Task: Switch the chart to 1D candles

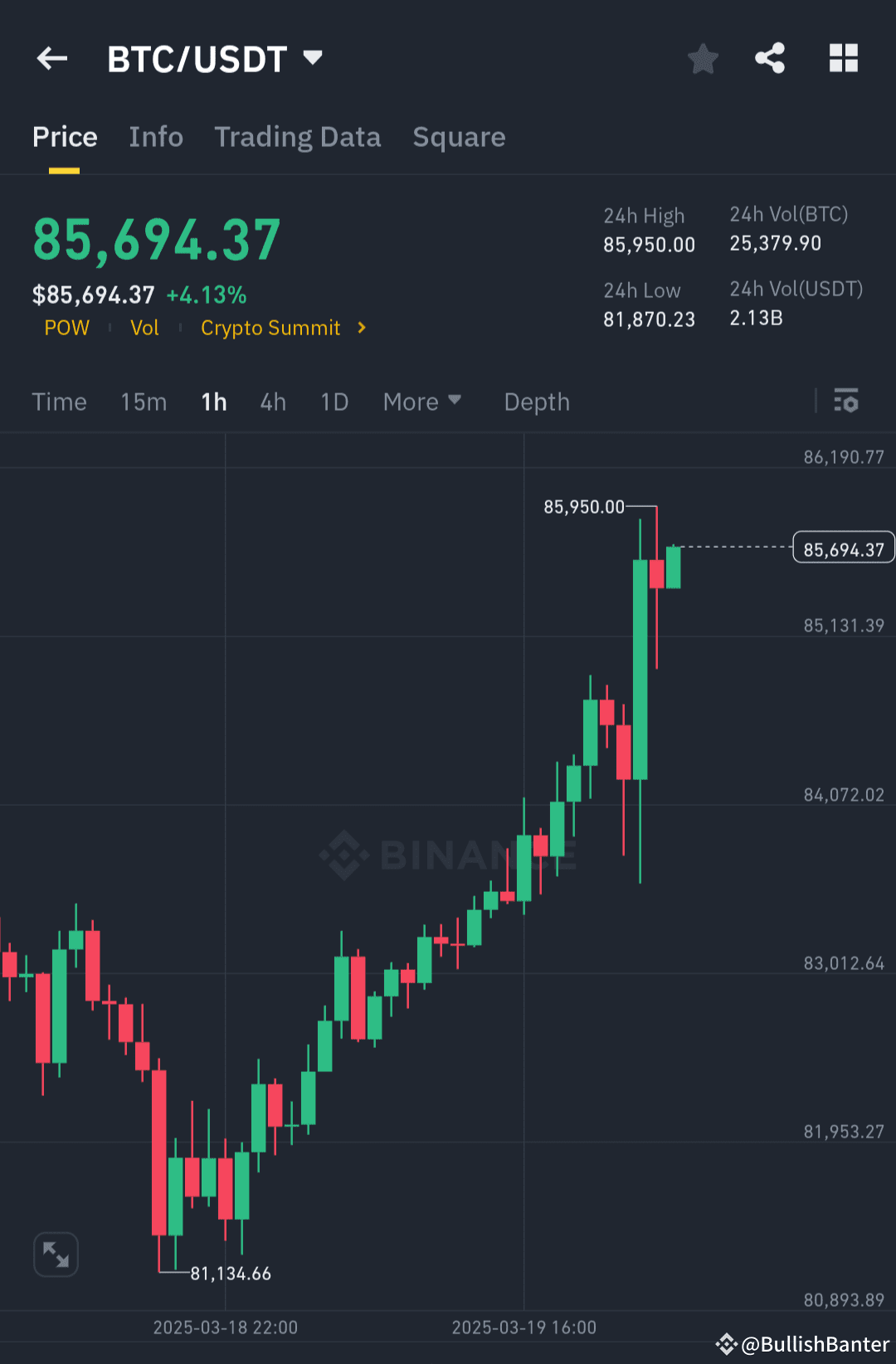Action: (334, 402)
